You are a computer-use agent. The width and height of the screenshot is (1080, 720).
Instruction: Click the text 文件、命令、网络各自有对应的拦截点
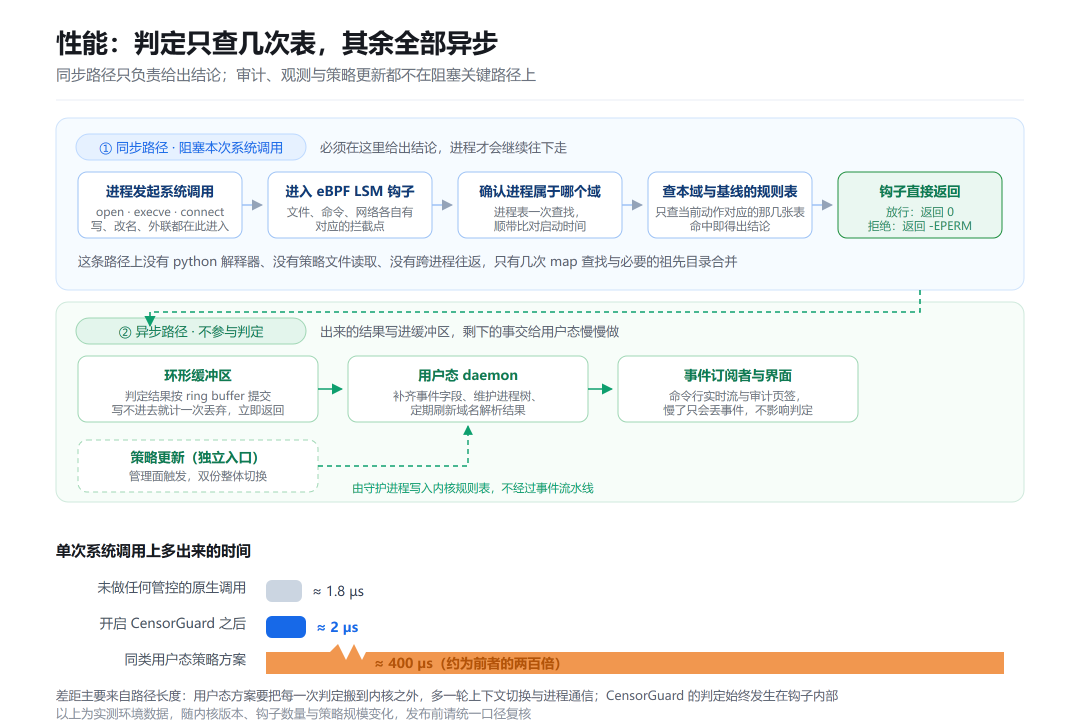[350, 219]
